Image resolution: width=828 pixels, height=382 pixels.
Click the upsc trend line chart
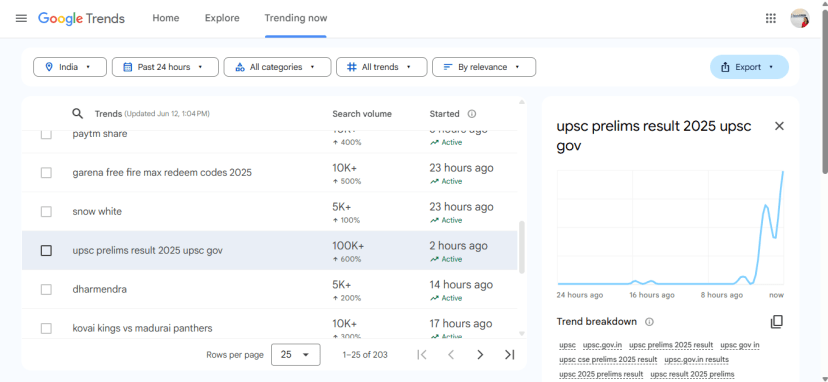pos(670,228)
